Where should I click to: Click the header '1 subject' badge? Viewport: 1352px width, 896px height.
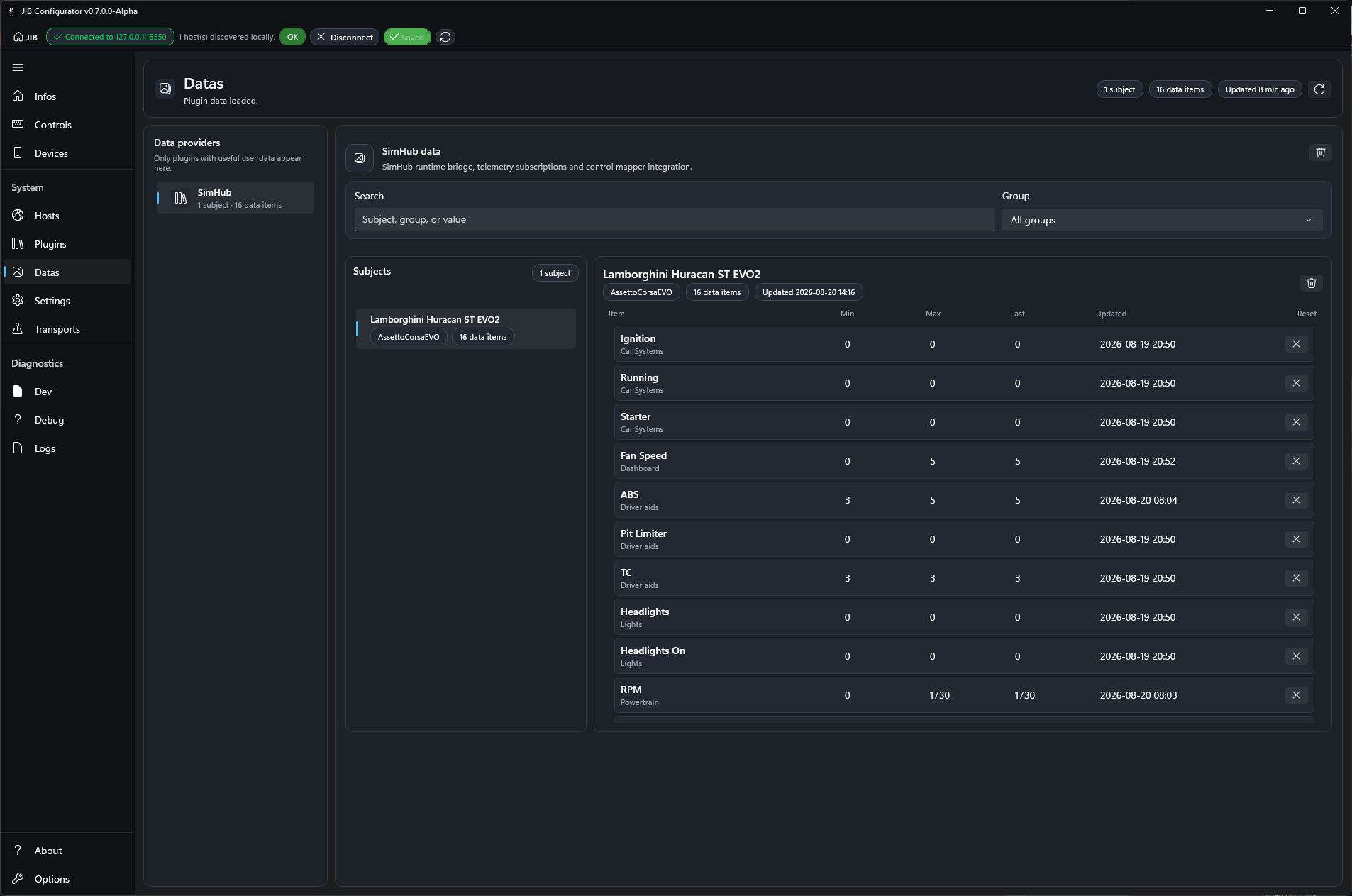(1119, 89)
